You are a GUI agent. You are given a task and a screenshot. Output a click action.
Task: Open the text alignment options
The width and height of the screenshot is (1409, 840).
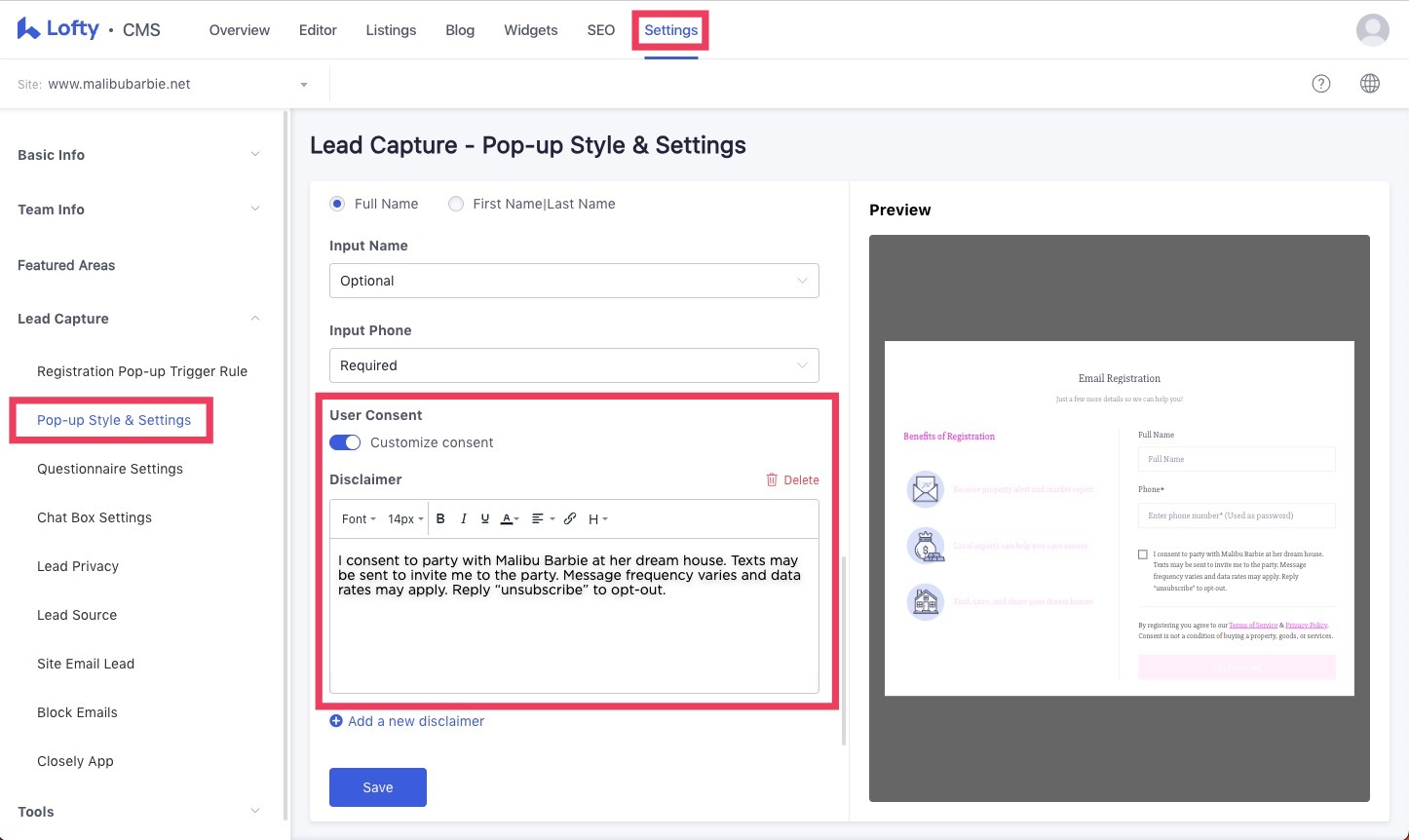tap(543, 519)
